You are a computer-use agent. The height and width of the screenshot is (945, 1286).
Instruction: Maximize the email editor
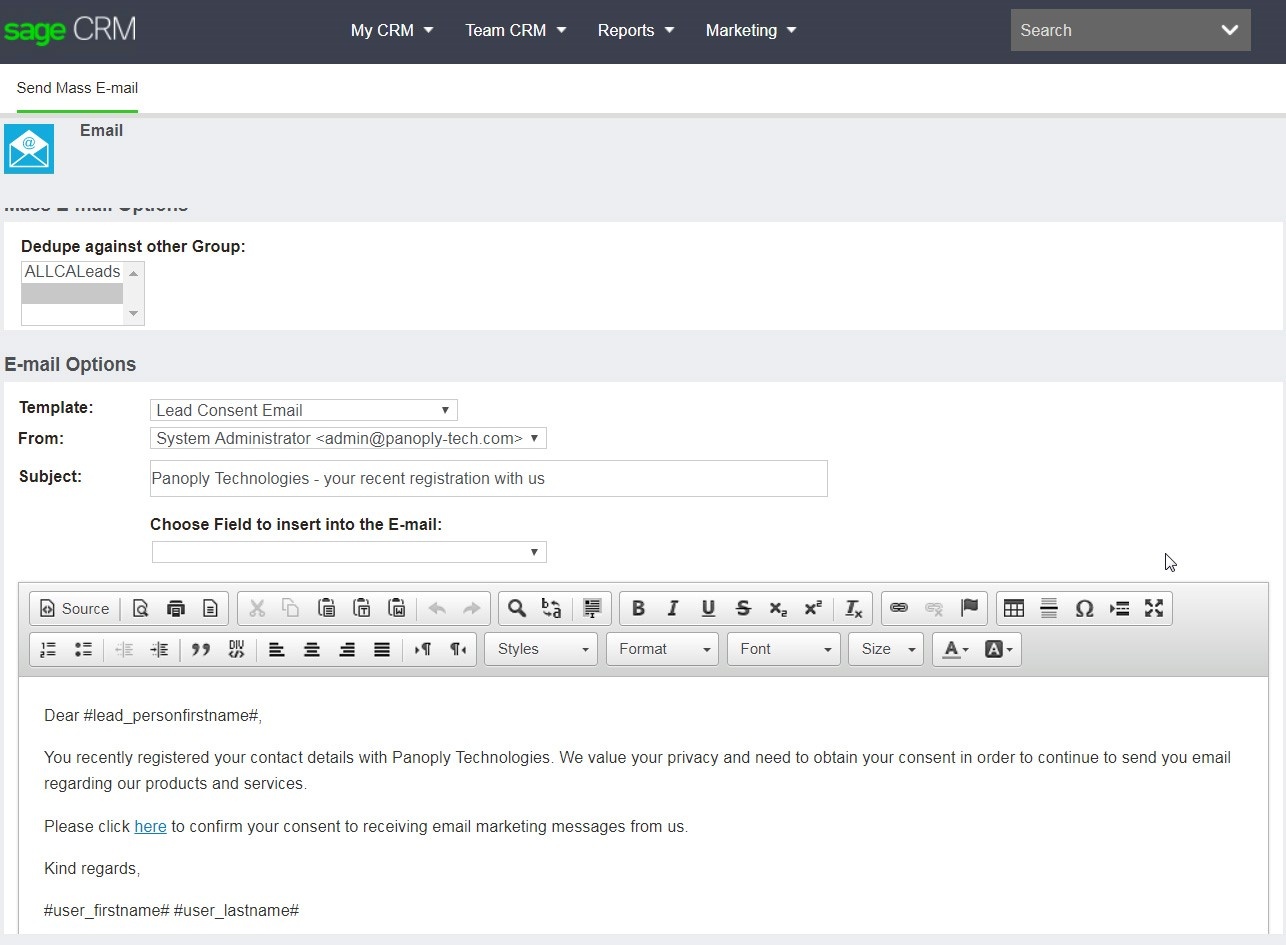click(1154, 607)
